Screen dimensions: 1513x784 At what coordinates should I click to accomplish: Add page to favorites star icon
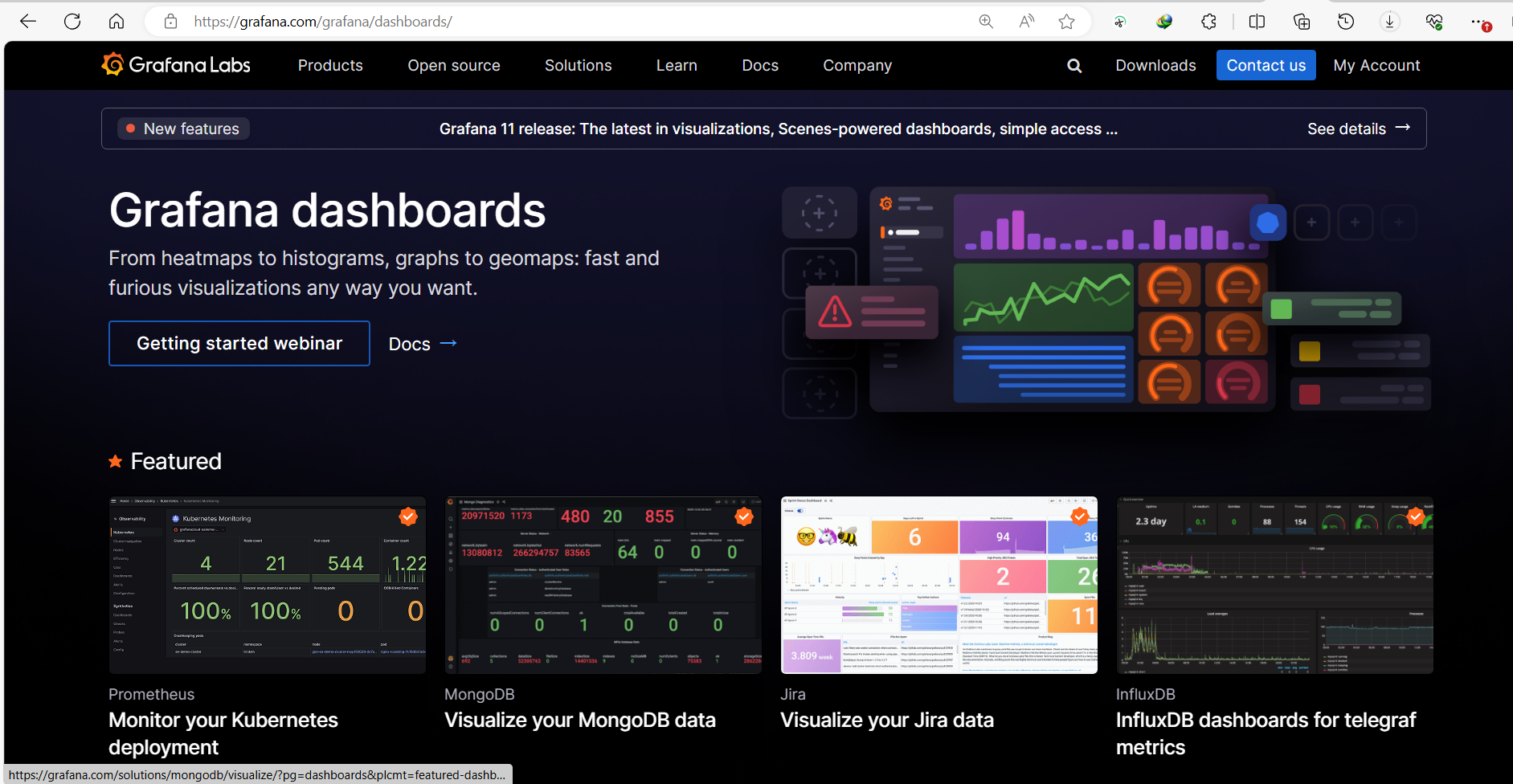1067,22
